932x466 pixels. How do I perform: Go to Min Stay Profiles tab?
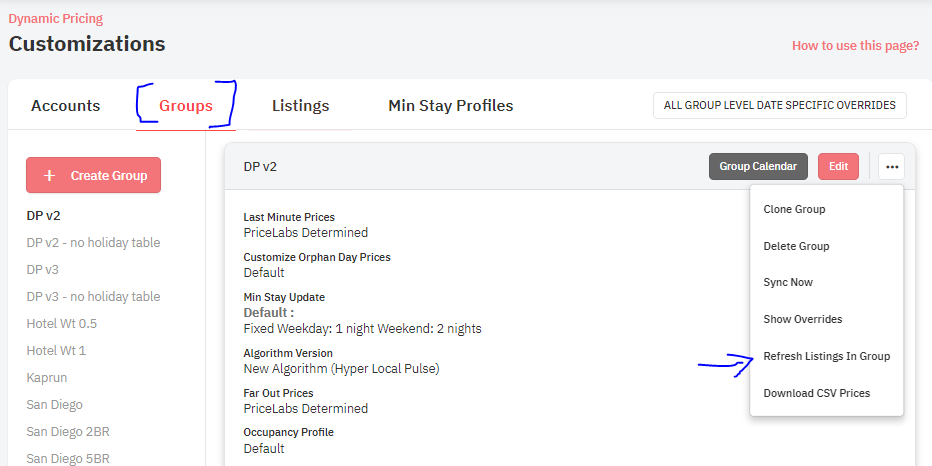click(x=451, y=106)
